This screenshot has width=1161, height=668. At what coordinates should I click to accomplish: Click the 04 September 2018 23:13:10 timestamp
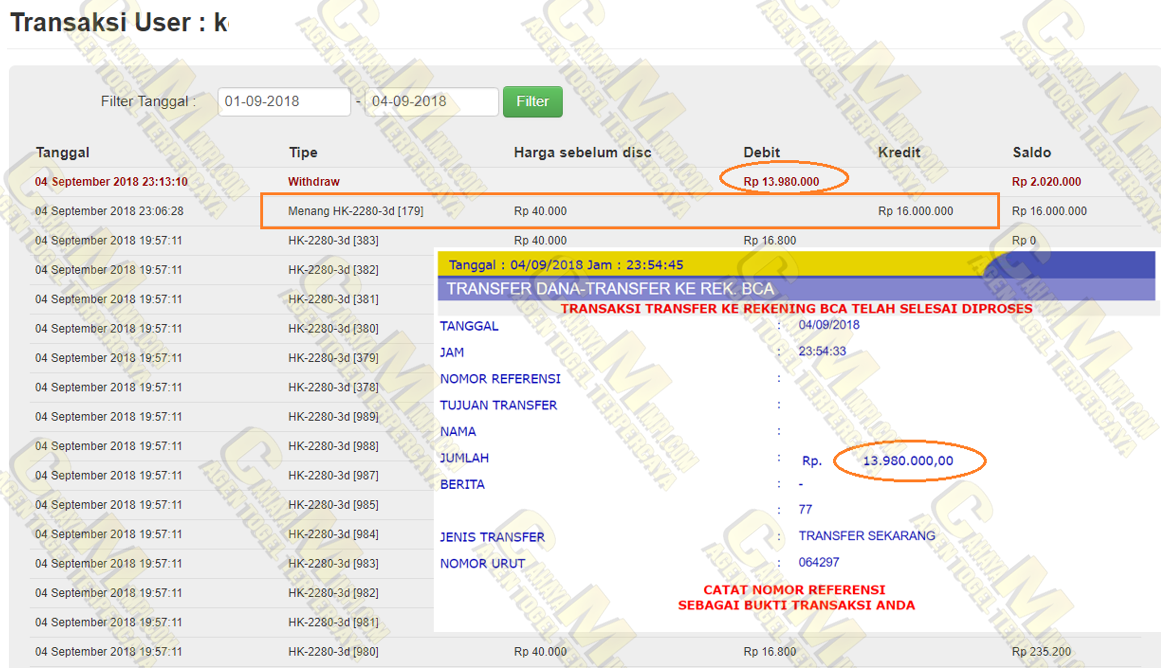point(111,182)
